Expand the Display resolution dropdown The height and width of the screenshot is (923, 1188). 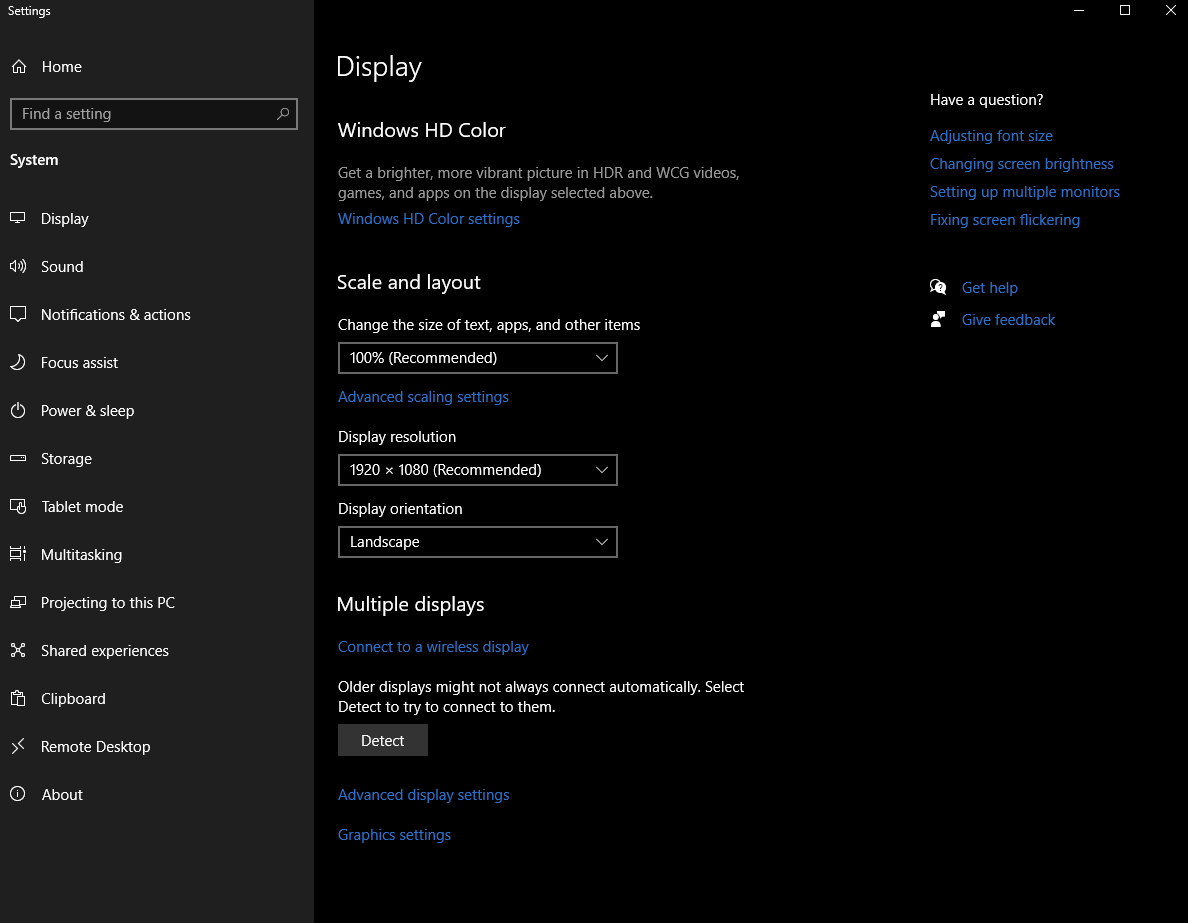pyautogui.click(x=477, y=470)
